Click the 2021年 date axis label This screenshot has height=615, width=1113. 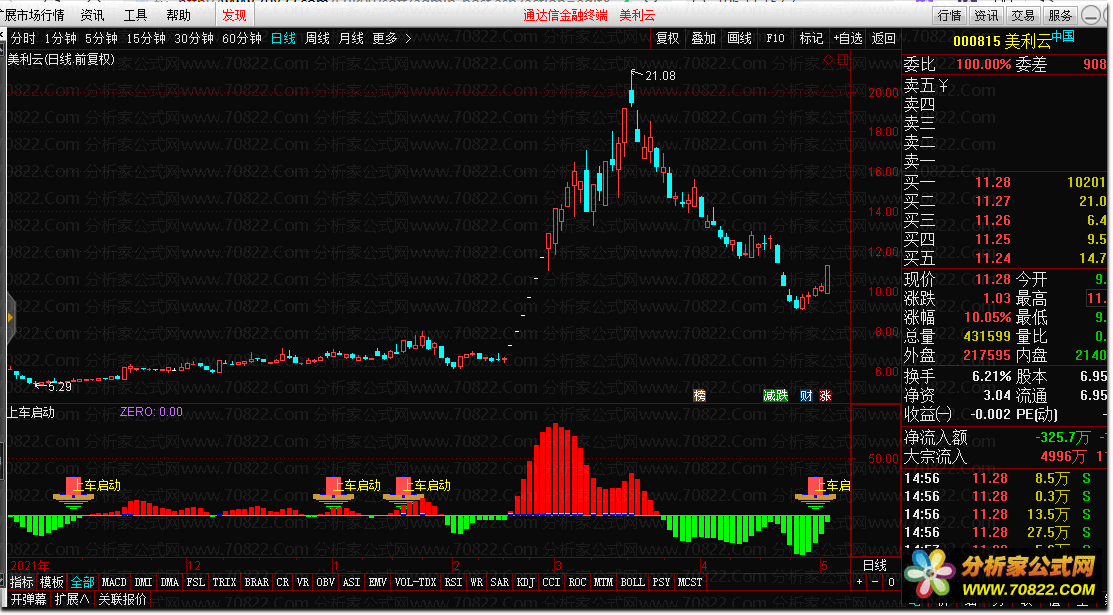click(30, 565)
